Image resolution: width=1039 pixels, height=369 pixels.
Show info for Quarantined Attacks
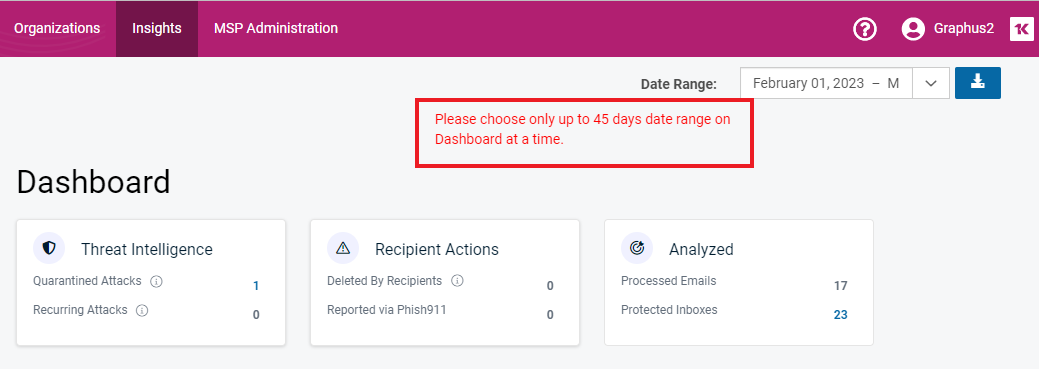(x=156, y=282)
